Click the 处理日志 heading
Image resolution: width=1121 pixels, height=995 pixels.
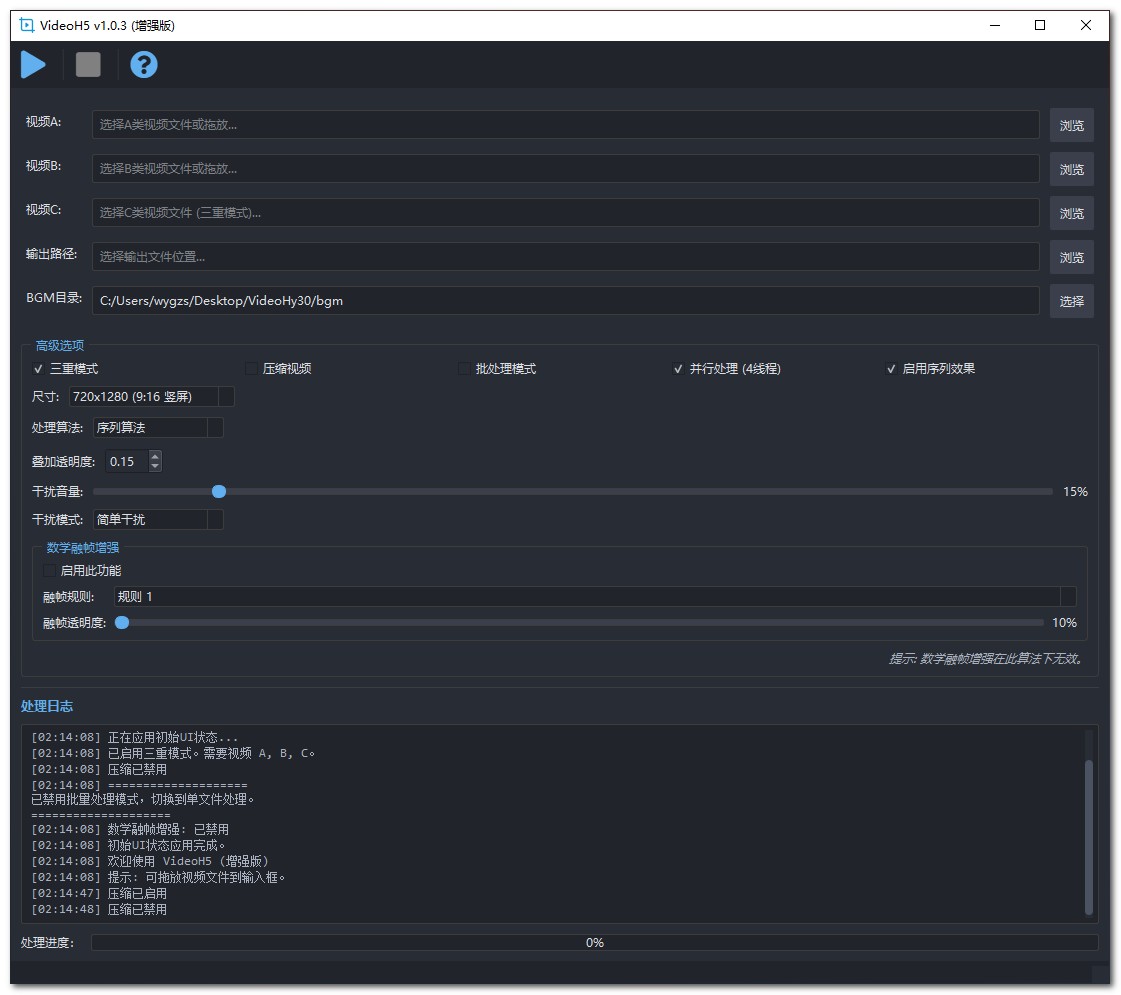[46, 706]
